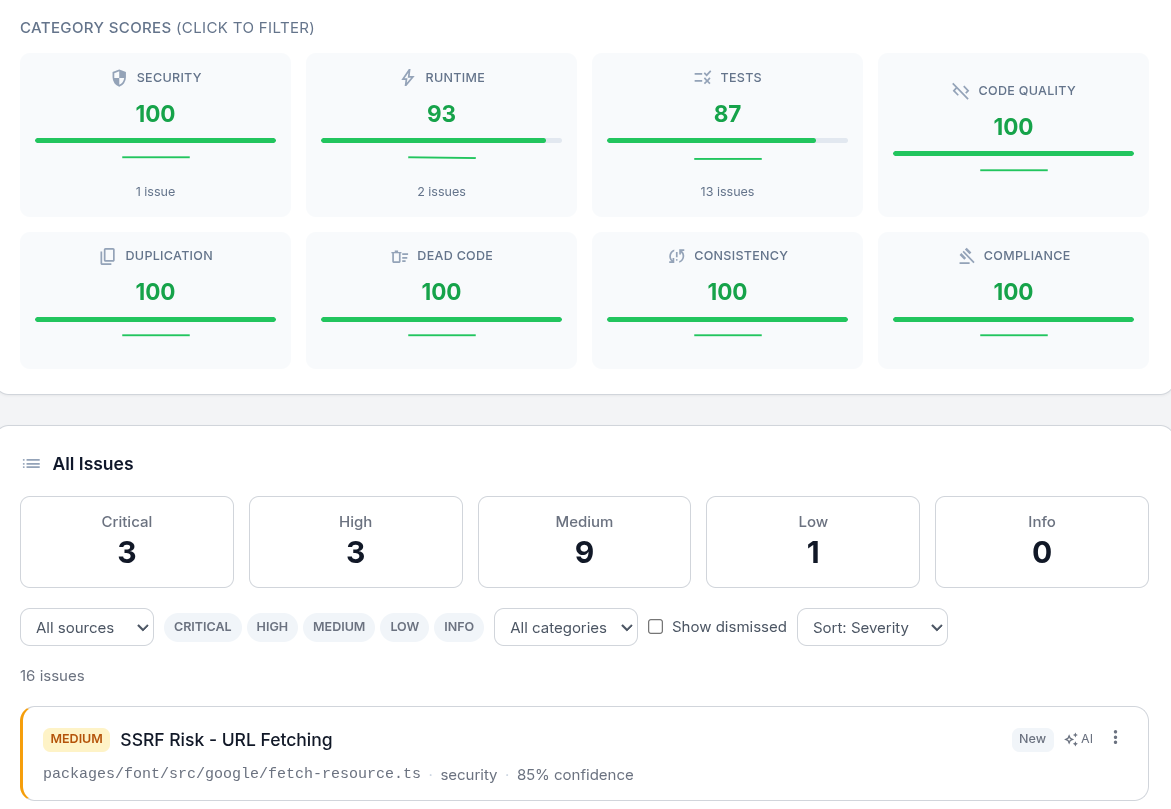The height and width of the screenshot is (809, 1171).
Task: Open the SSRF Risk - URL Fetching issue
Action: 226,740
